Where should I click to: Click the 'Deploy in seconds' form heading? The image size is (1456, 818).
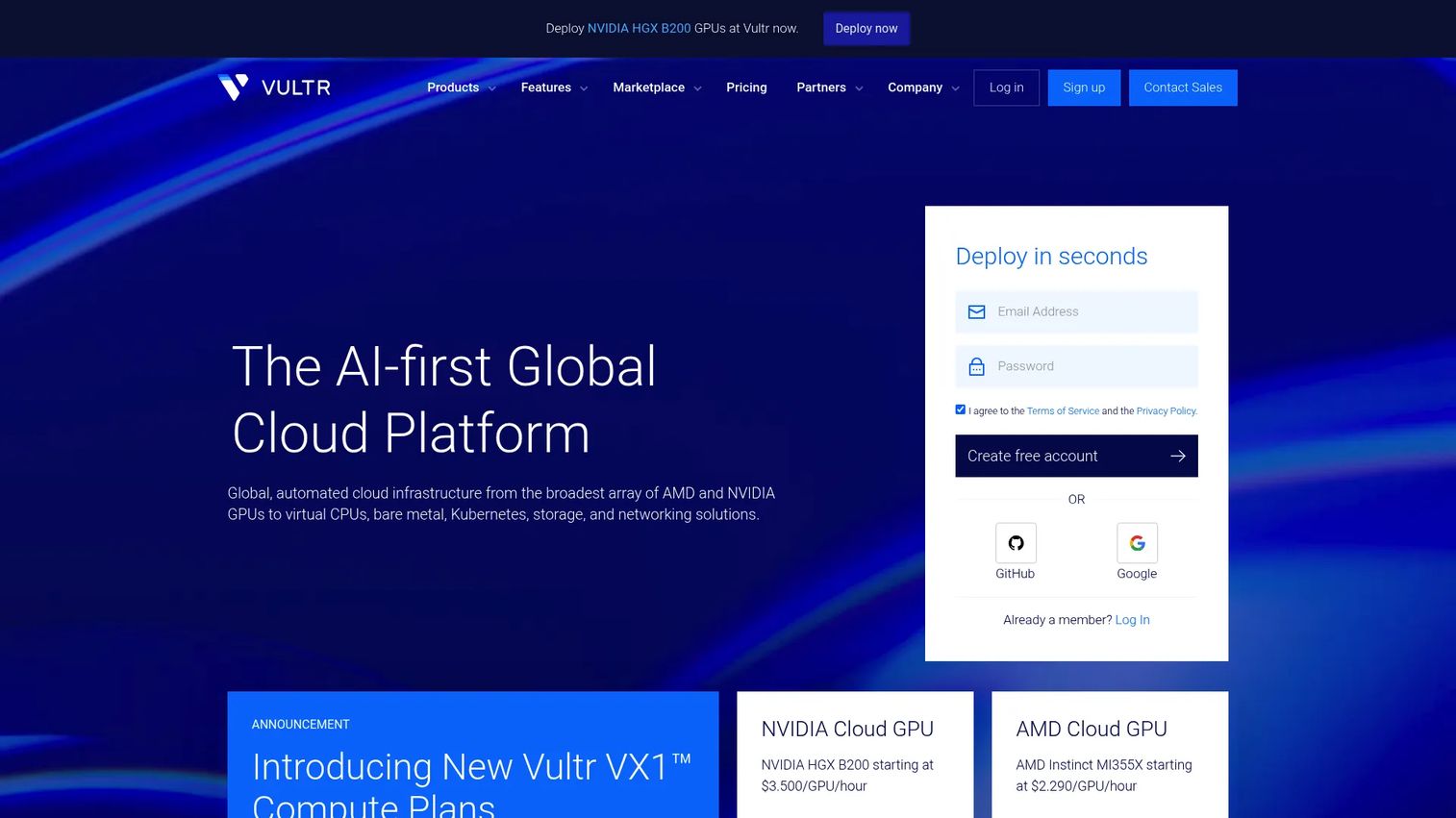click(1051, 257)
